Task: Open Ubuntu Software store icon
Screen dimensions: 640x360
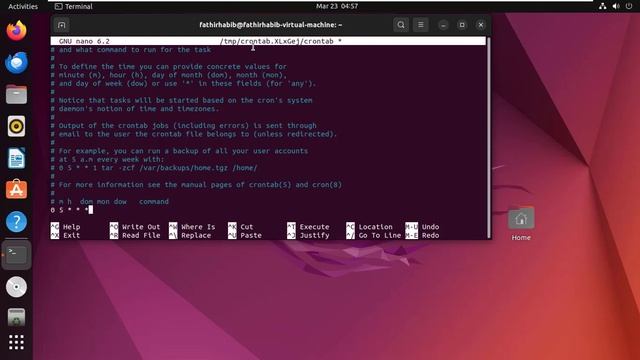Action: point(16,190)
